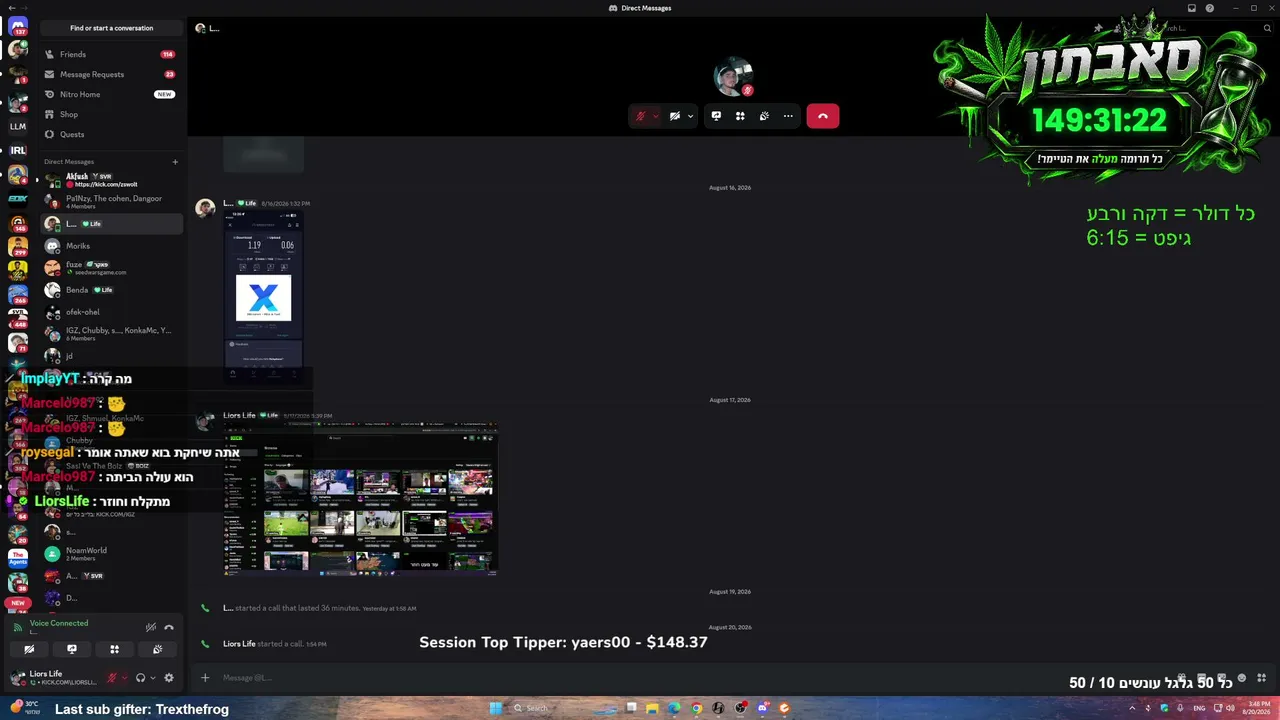Toggle noise suppression in Voice Connected panel
1280x720 pixels.
coord(151,627)
